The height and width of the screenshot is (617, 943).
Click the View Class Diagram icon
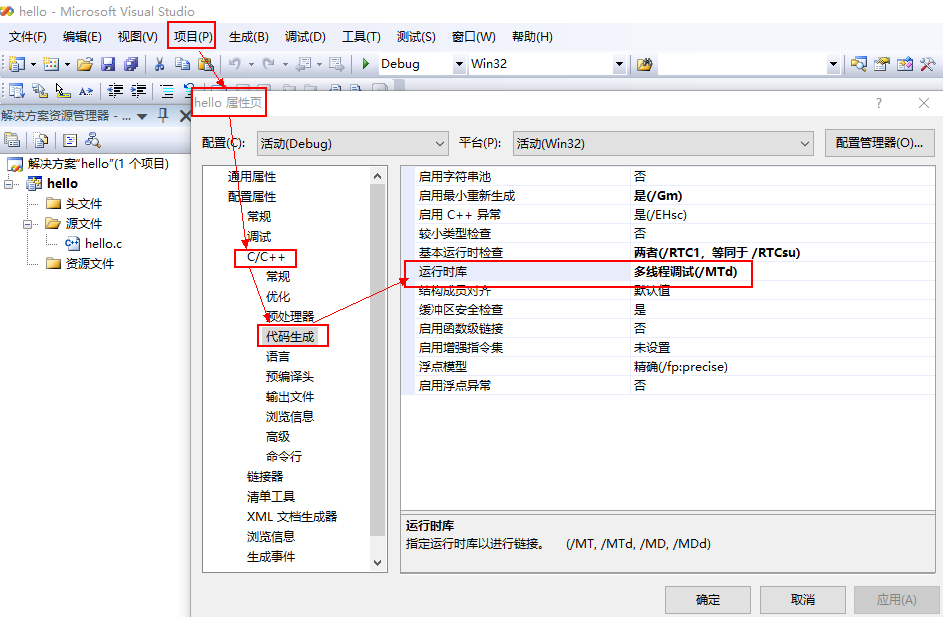(93, 140)
